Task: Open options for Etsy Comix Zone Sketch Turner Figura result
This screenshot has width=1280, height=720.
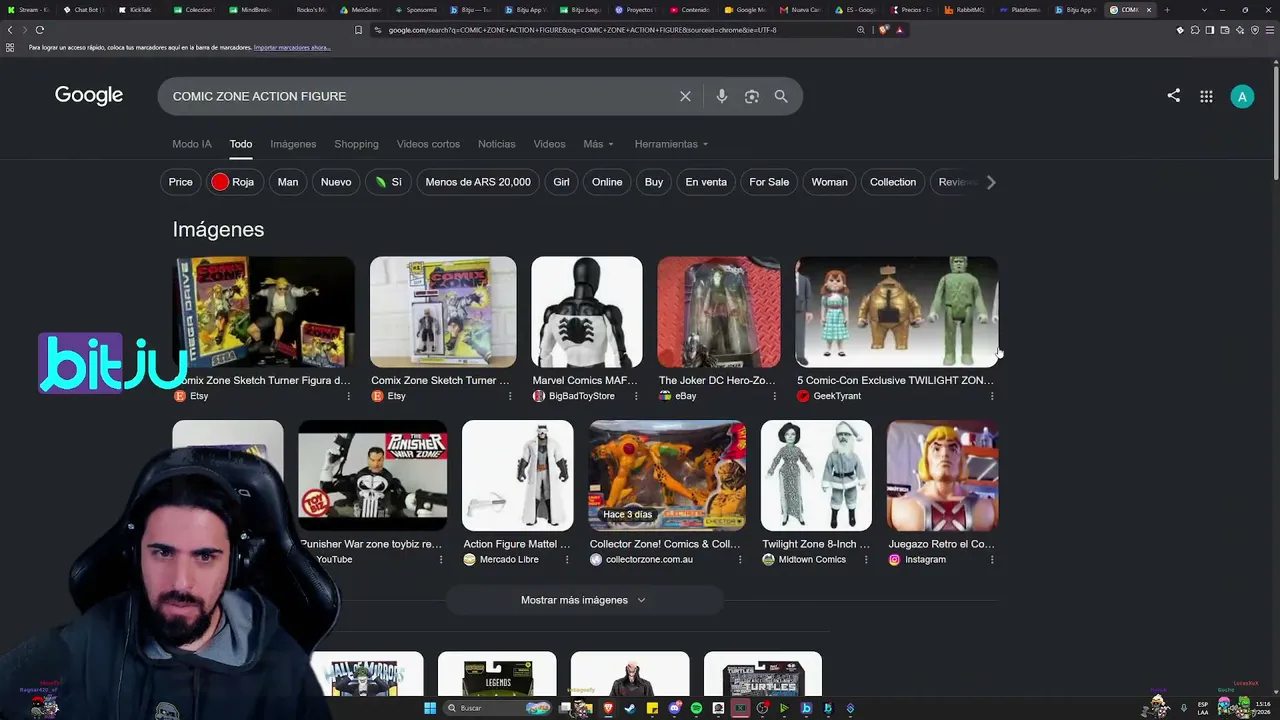Action: [349, 396]
